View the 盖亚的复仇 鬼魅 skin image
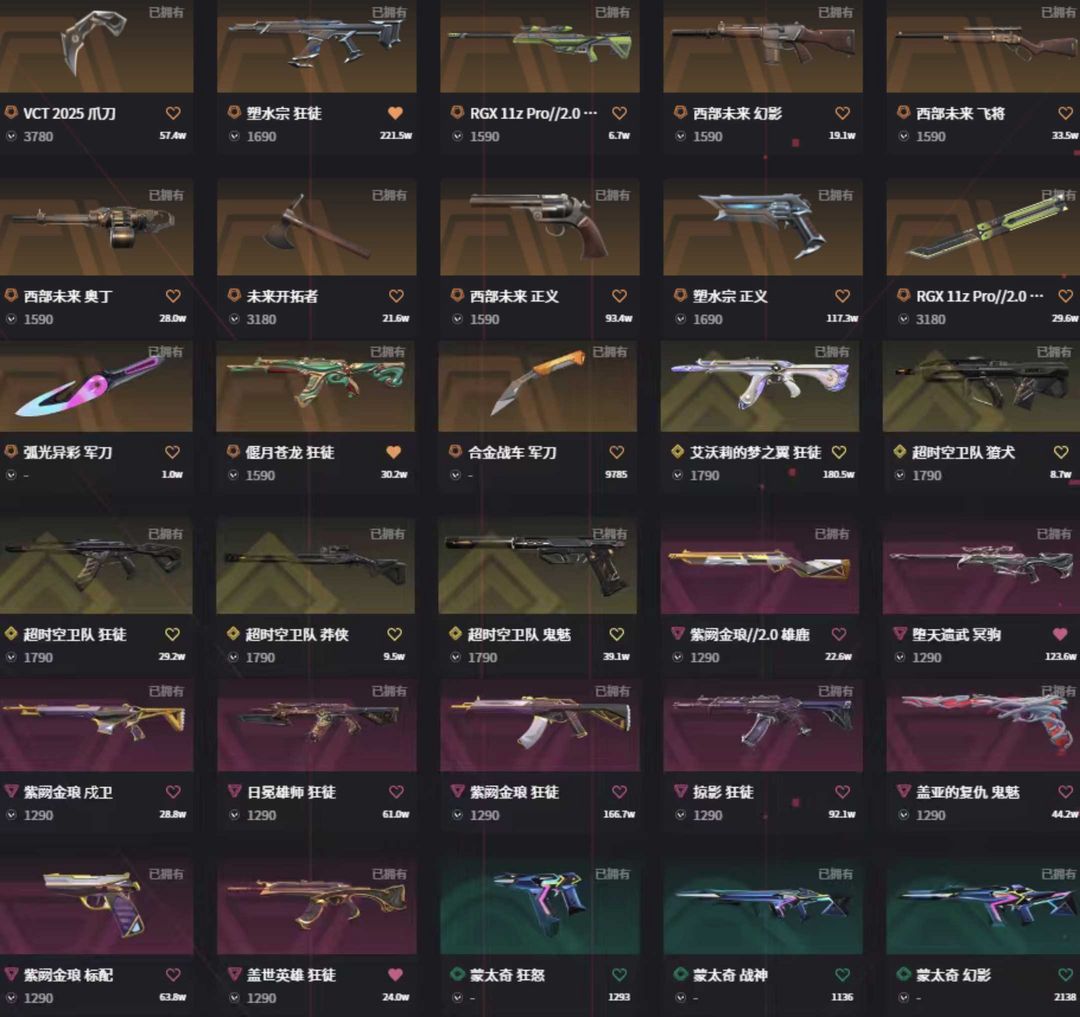Viewport: 1080px width, 1017px height. tap(983, 725)
